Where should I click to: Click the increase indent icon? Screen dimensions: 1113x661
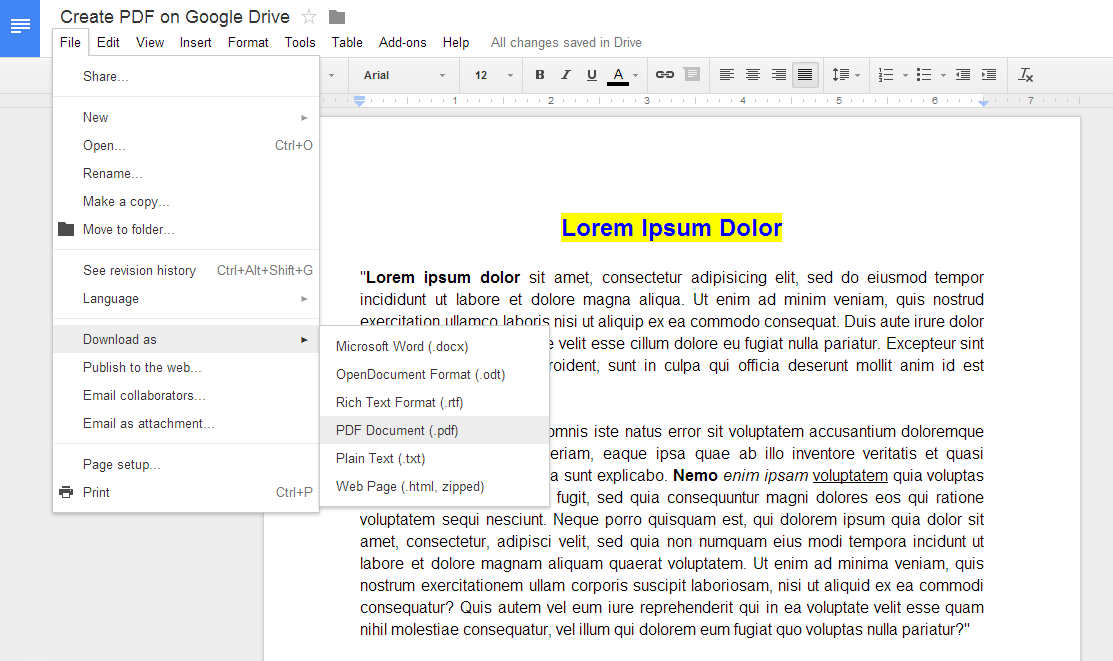989,75
